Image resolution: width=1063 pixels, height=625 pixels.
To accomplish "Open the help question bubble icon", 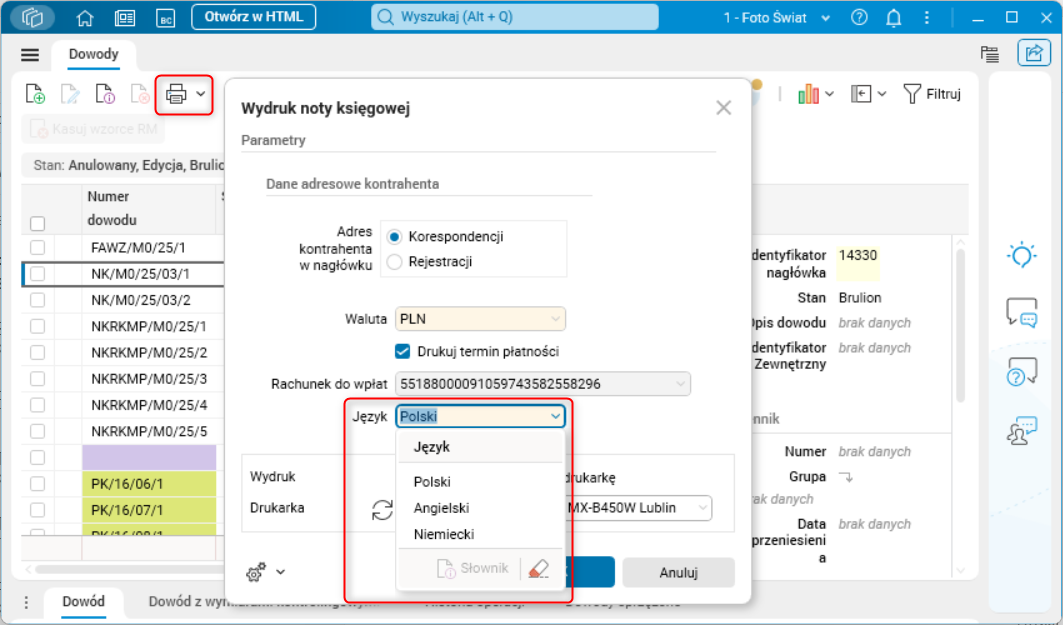I will tap(1021, 371).
